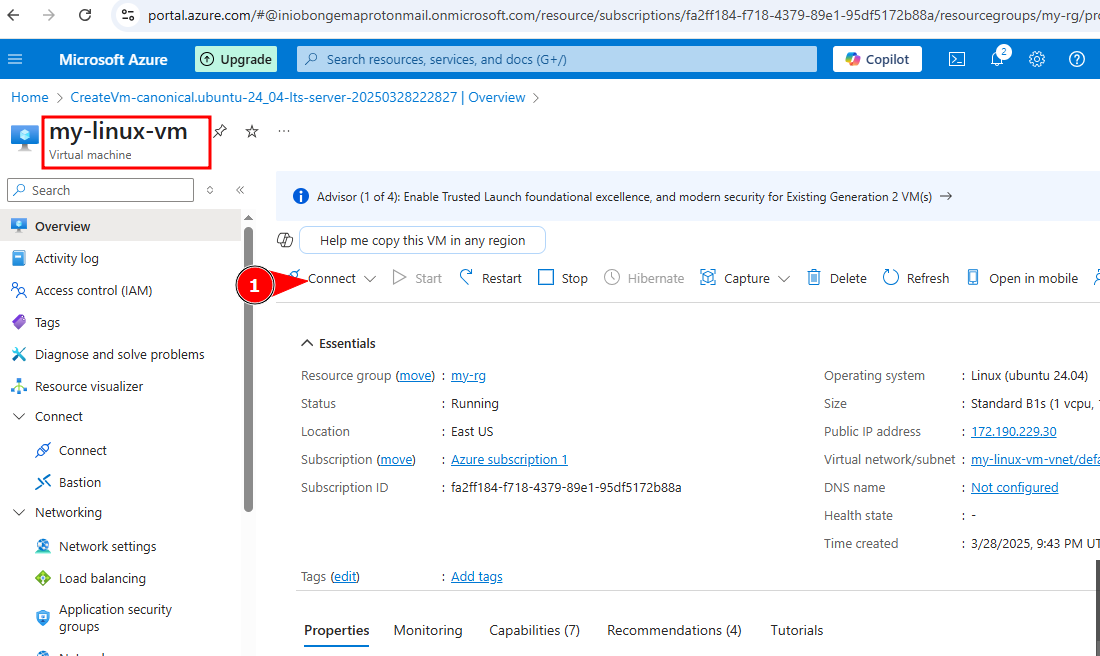Open the help question mark icon
The height and width of the screenshot is (656, 1100).
(1077, 60)
